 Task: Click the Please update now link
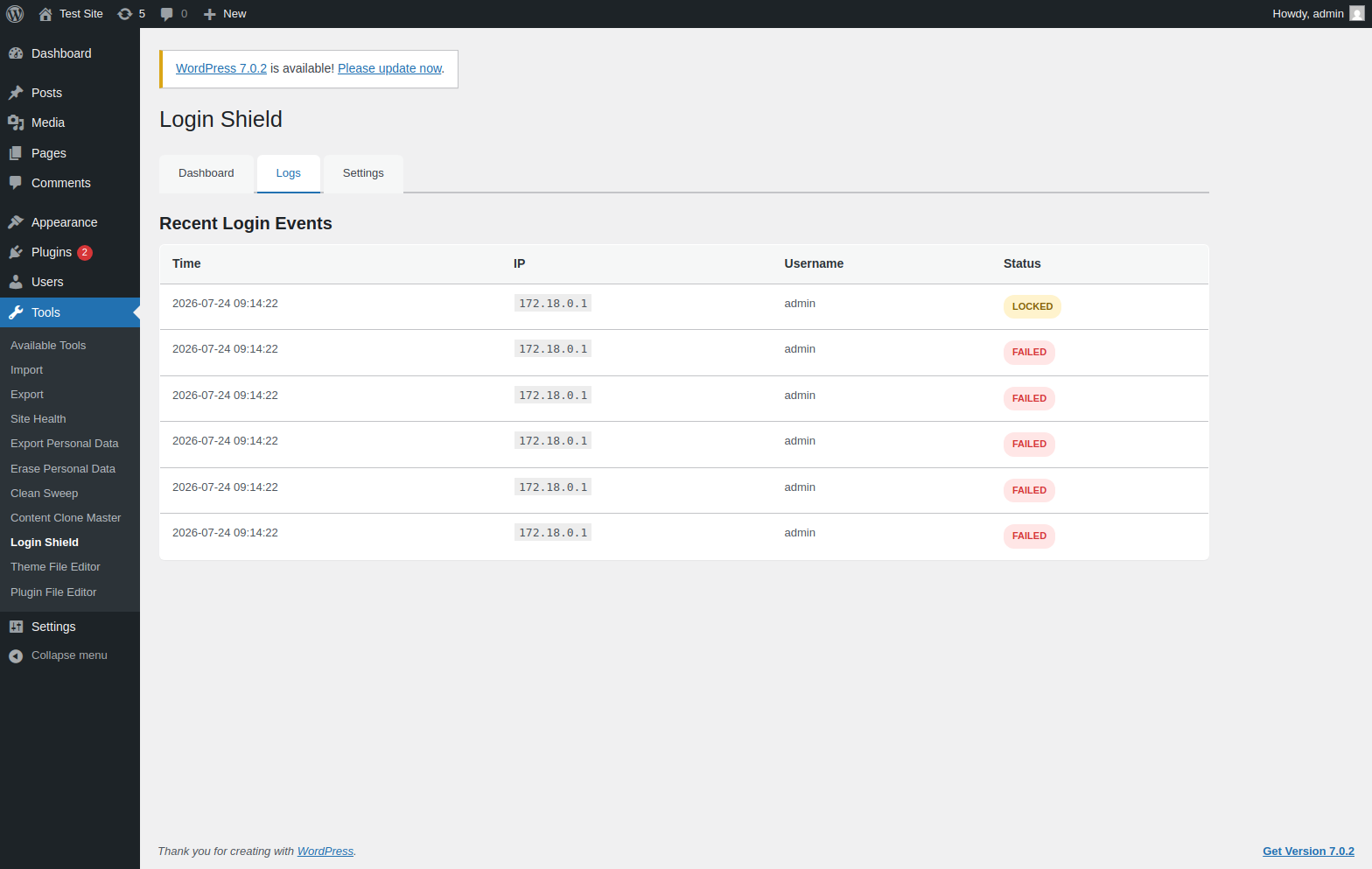(390, 68)
